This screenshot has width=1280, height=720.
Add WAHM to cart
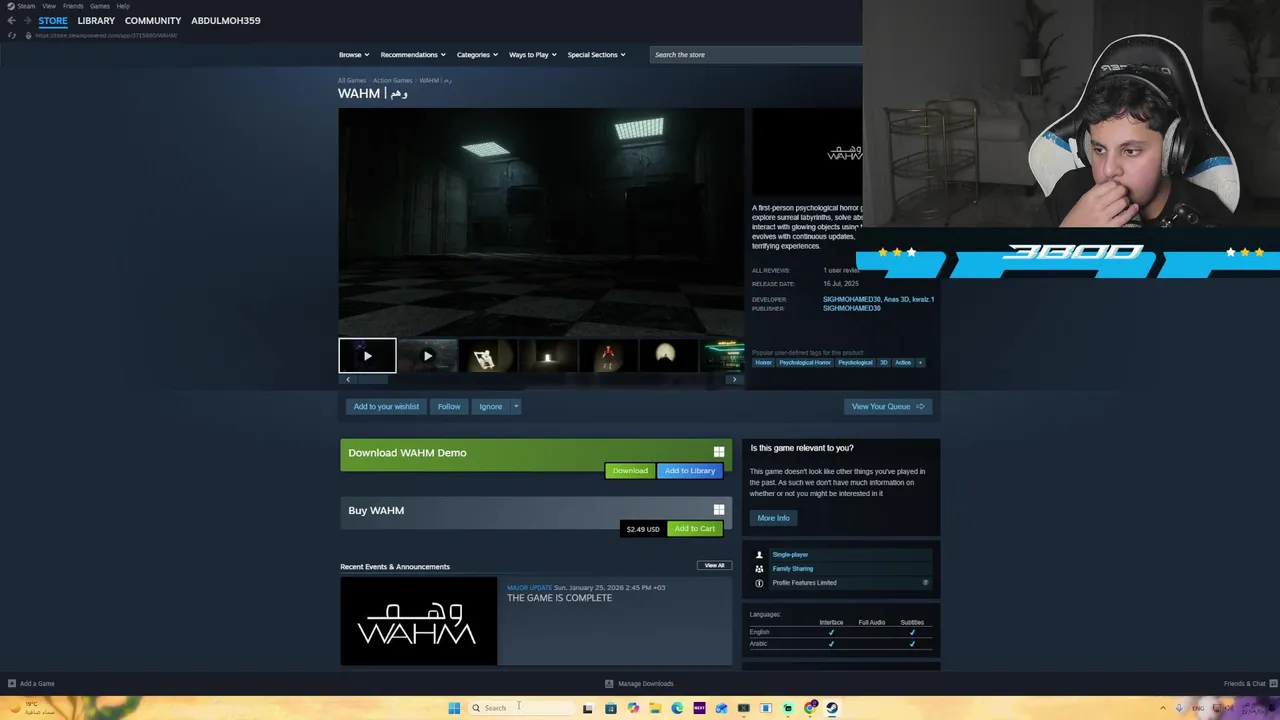(694, 529)
